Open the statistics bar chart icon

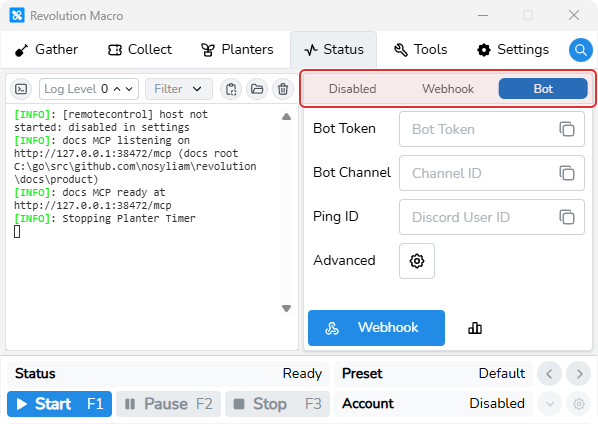click(475, 328)
